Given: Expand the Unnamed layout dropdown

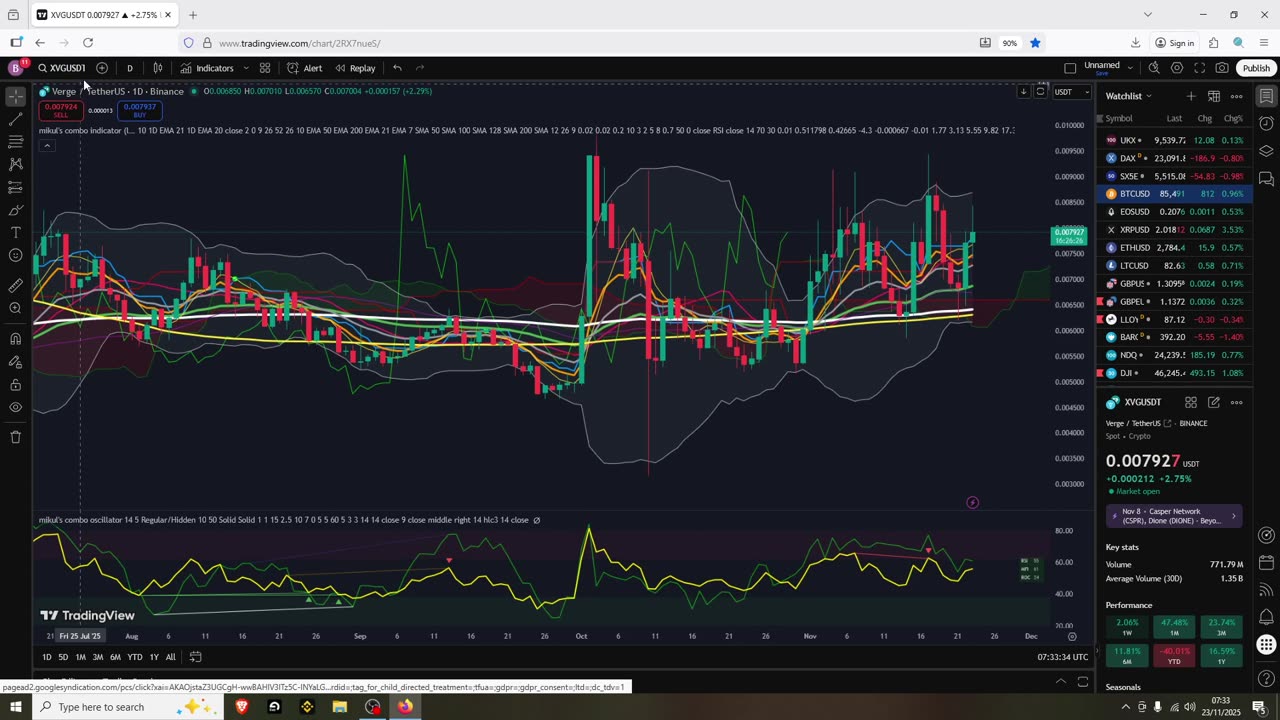Looking at the screenshot, I should point(1129,68).
